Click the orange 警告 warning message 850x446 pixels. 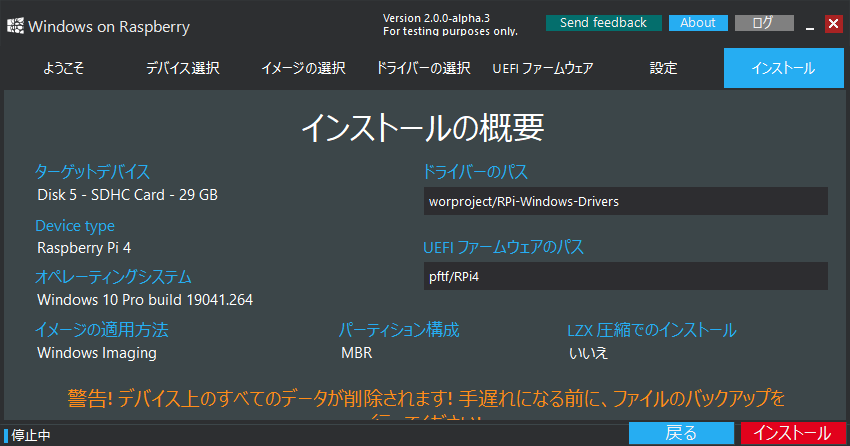click(x=426, y=404)
